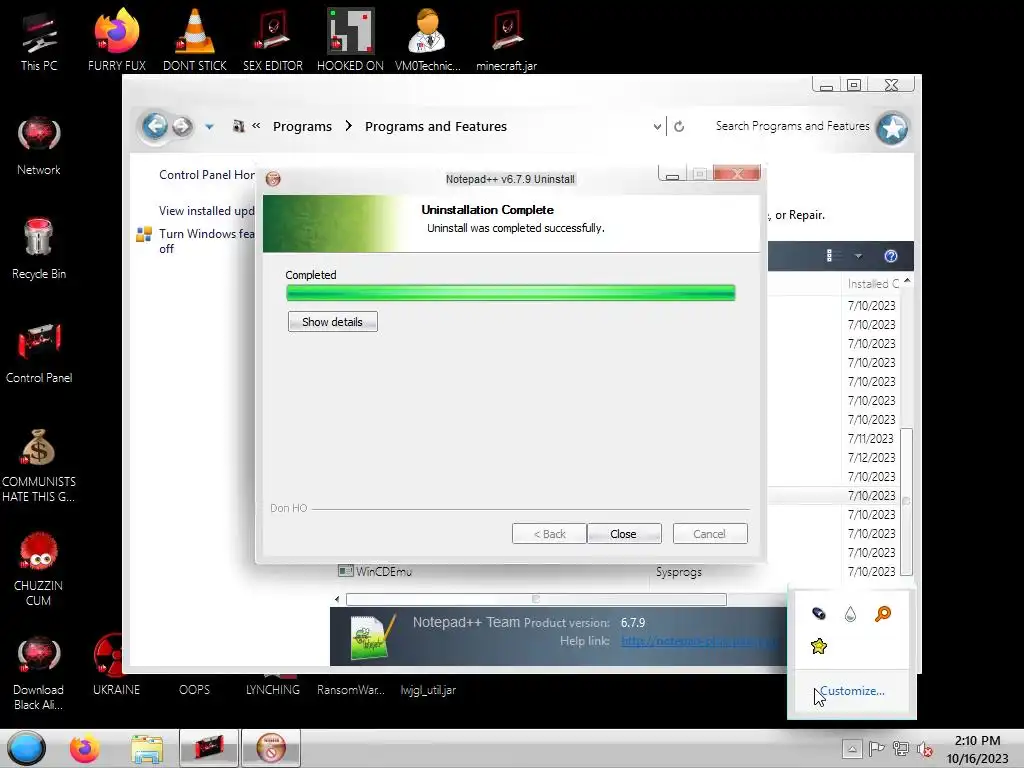The width and height of the screenshot is (1024, 768).
Task: Click Sysprogs publisher text
Action: (x=679, y=572)
